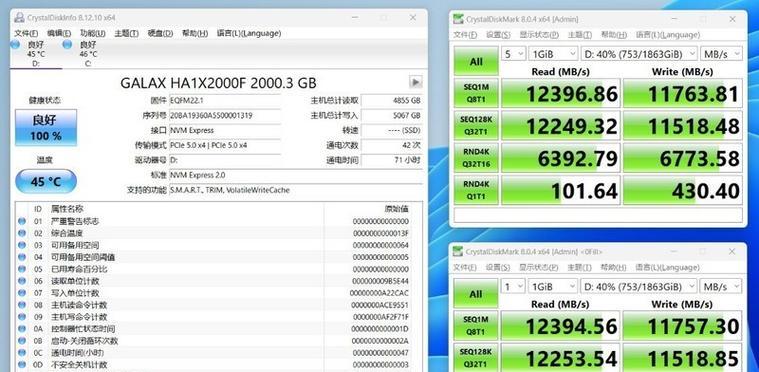This screenshot has width=759, height=372.
Task: Click status dot for attribute 04 可用备用空间阈值
Action: (x=22, y=257)
